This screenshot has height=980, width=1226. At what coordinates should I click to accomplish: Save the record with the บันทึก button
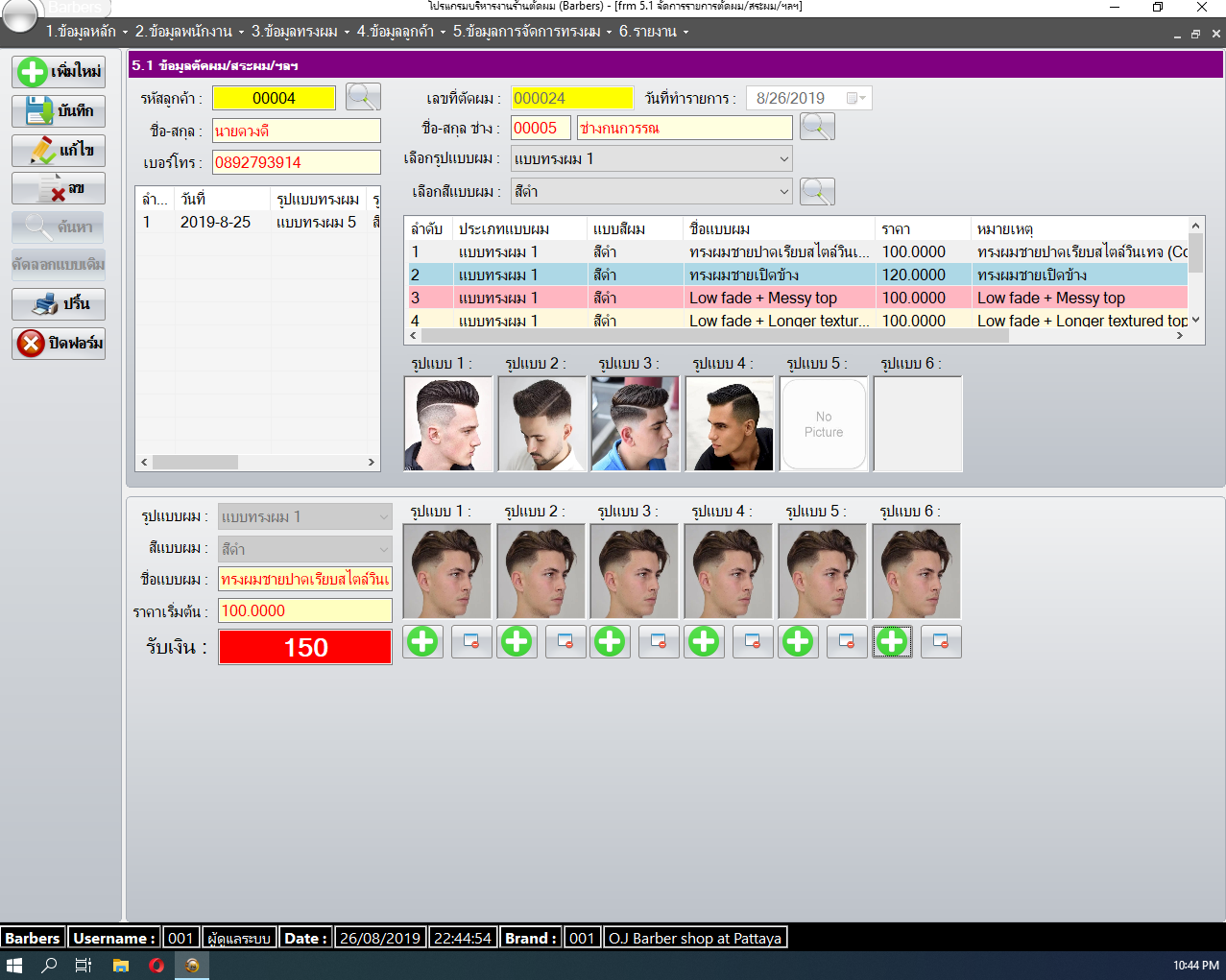pos(59,111)
